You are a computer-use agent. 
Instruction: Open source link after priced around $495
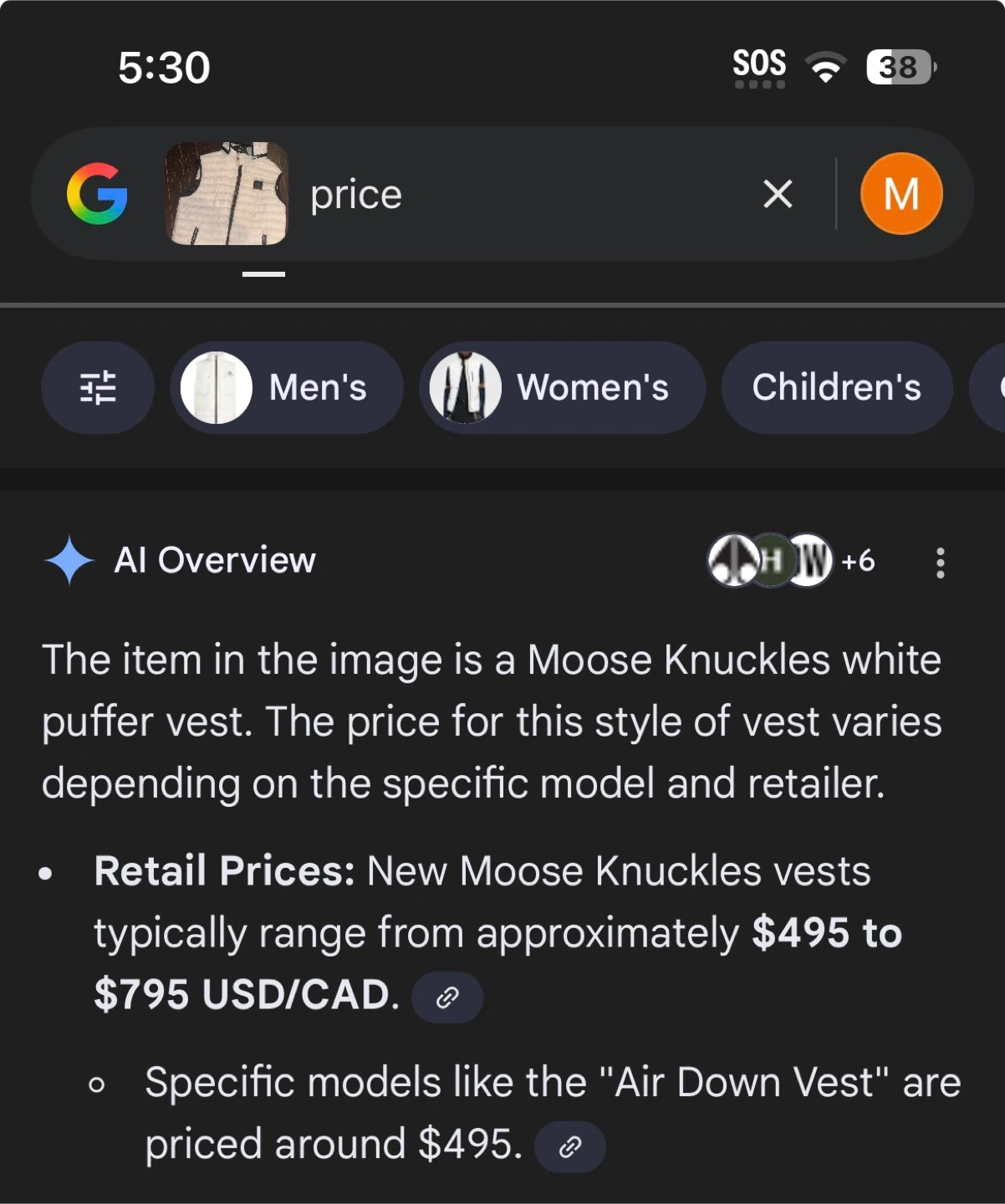(570, 1146)
